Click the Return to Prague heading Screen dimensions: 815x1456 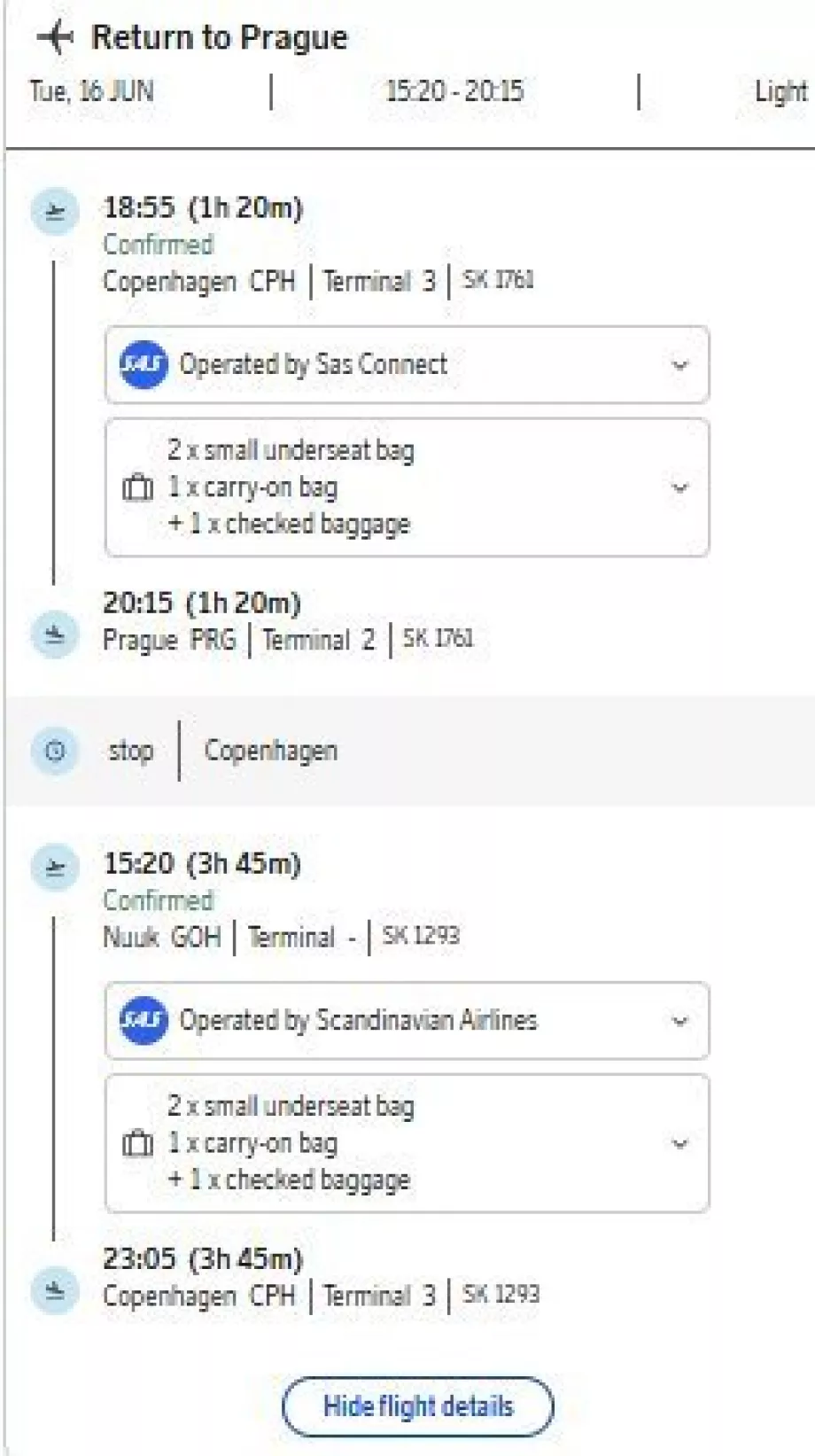pos(219,37)
